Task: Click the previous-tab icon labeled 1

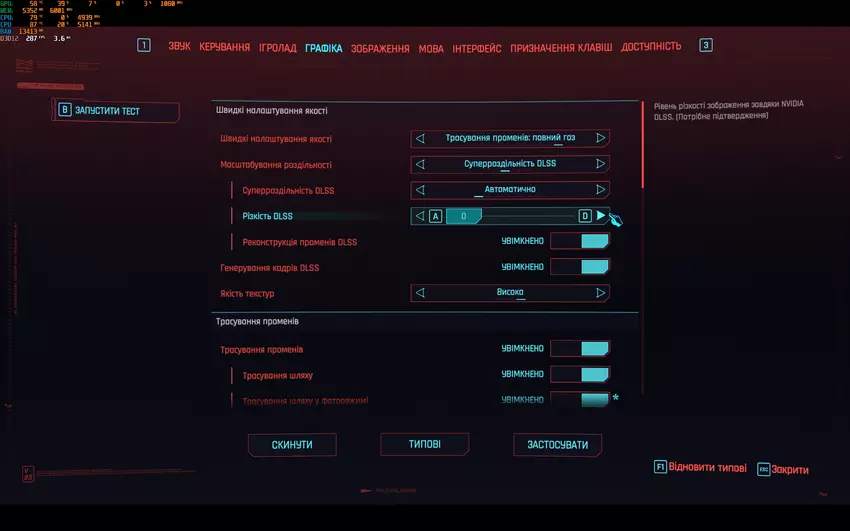Action: (x=144, y=45)
